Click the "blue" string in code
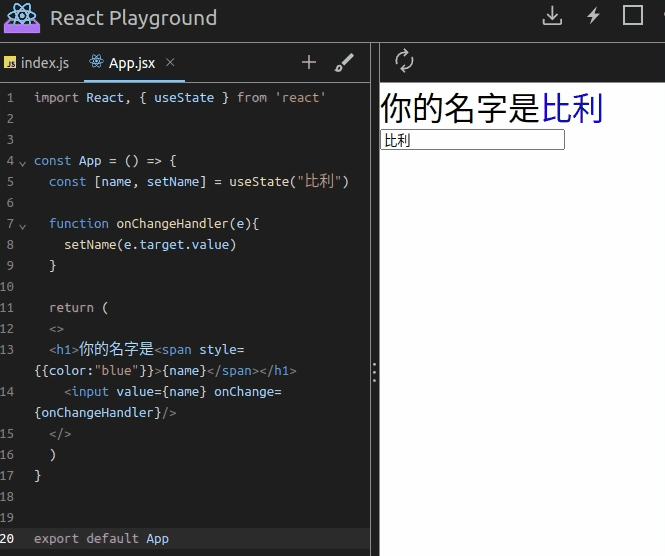This screenshot has width=665, height=556. [117, 371]
